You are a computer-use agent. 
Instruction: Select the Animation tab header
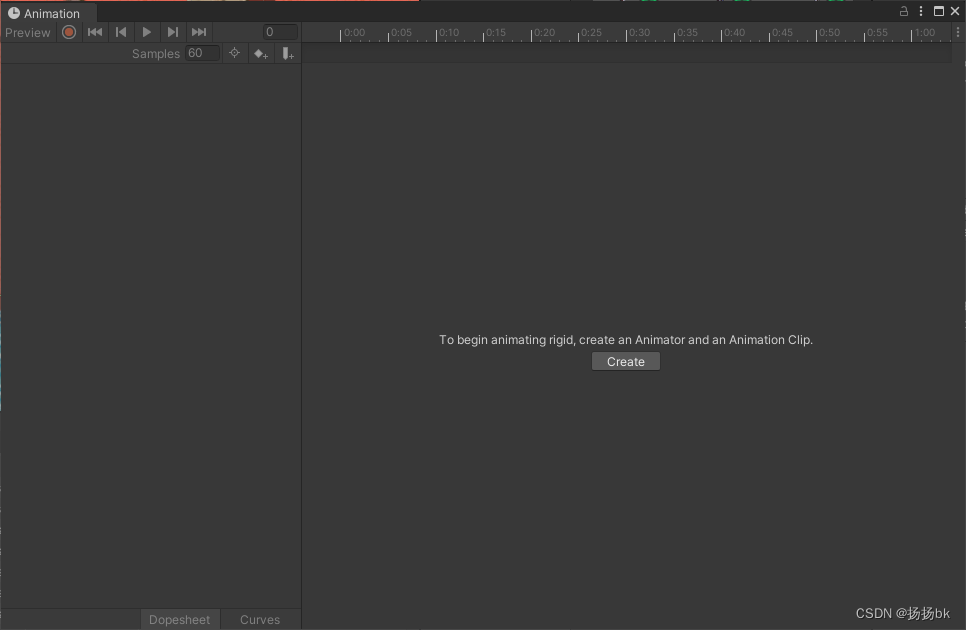[x=48, y=13]
